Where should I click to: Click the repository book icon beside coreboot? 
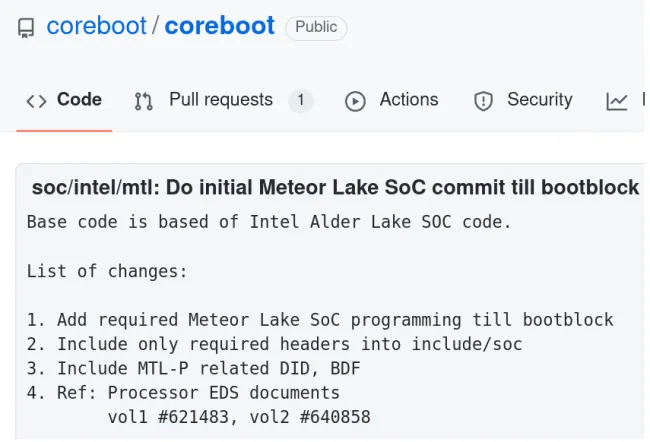click(26, 28)
